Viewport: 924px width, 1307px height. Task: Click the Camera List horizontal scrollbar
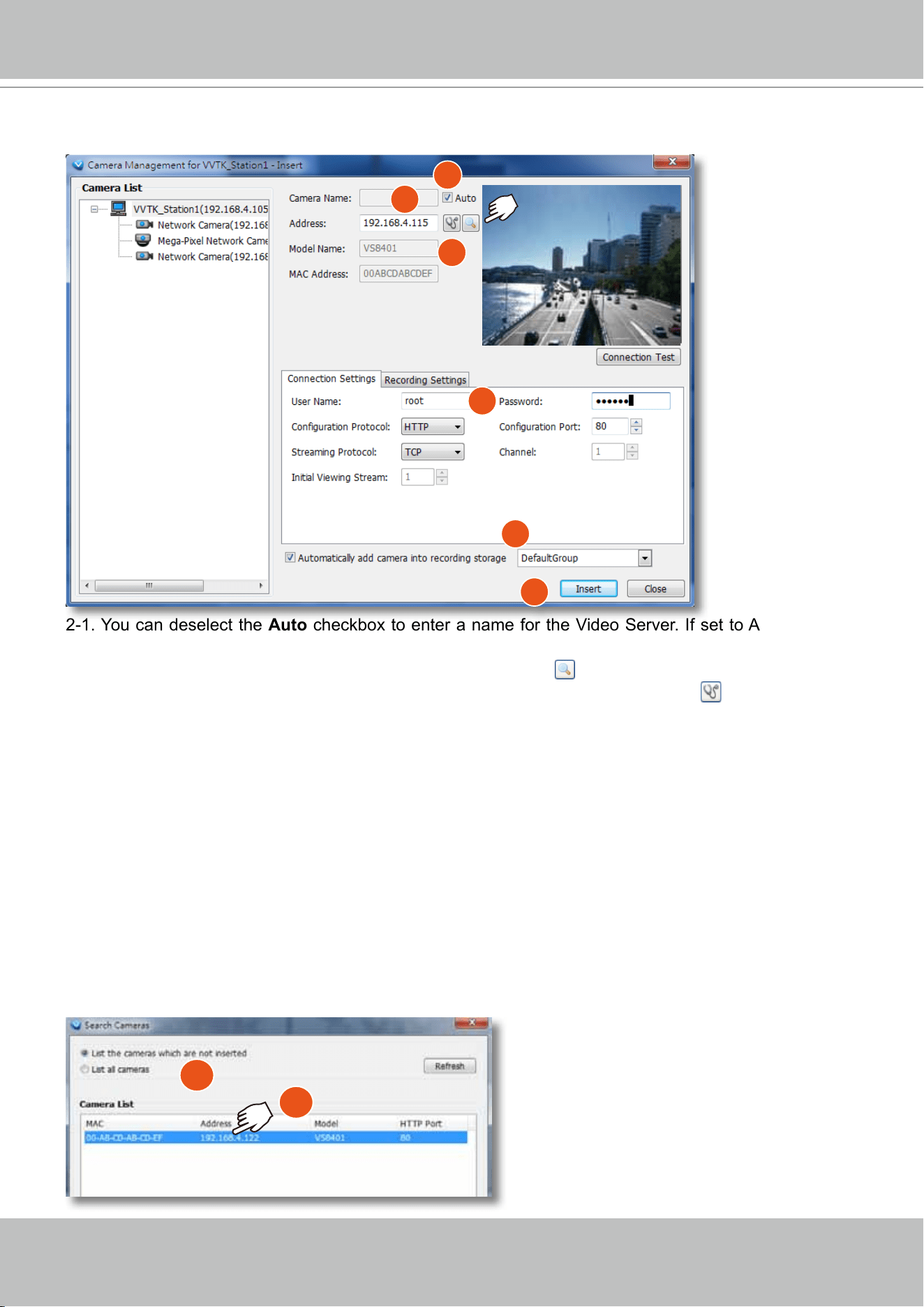[x=174, y=585]
